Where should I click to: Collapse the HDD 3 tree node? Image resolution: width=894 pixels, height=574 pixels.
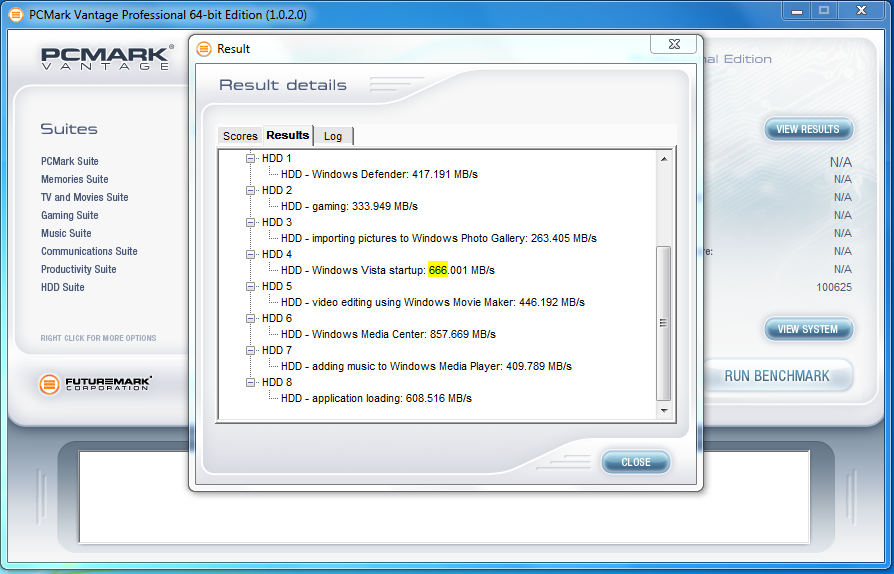tap(250, 222)
